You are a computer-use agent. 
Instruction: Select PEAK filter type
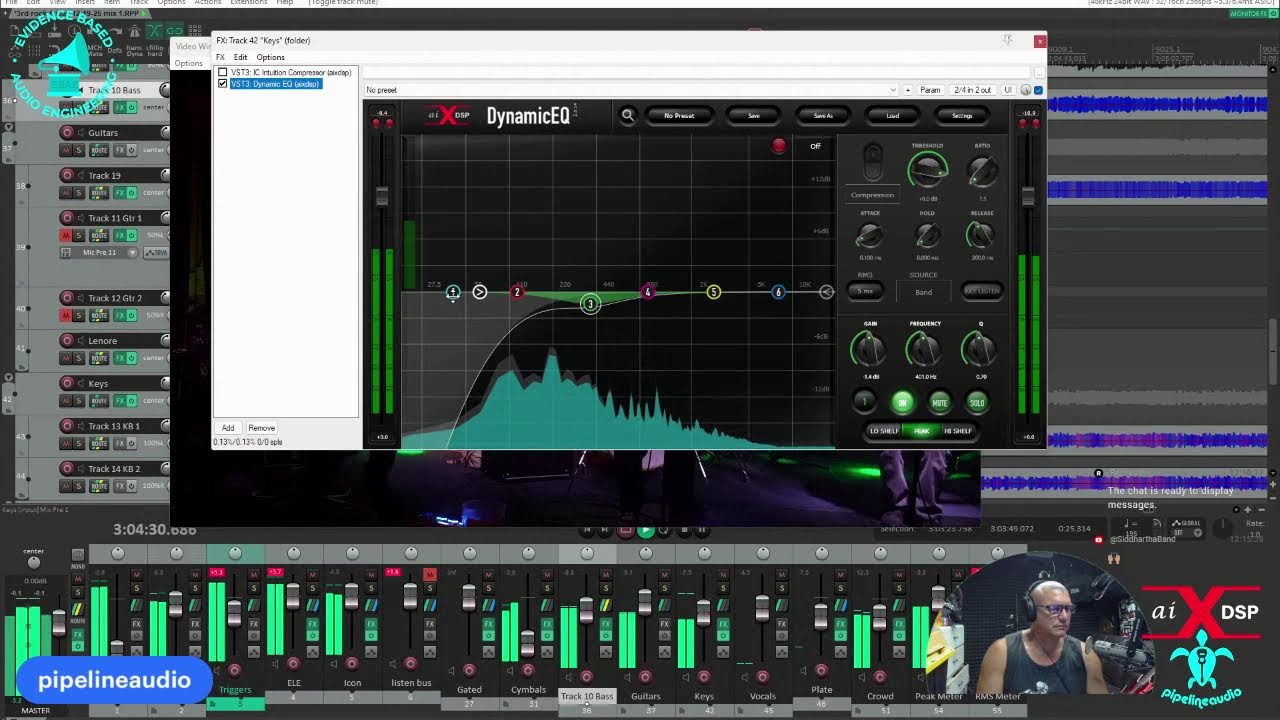pyautogui.click(x=921, y=431)
